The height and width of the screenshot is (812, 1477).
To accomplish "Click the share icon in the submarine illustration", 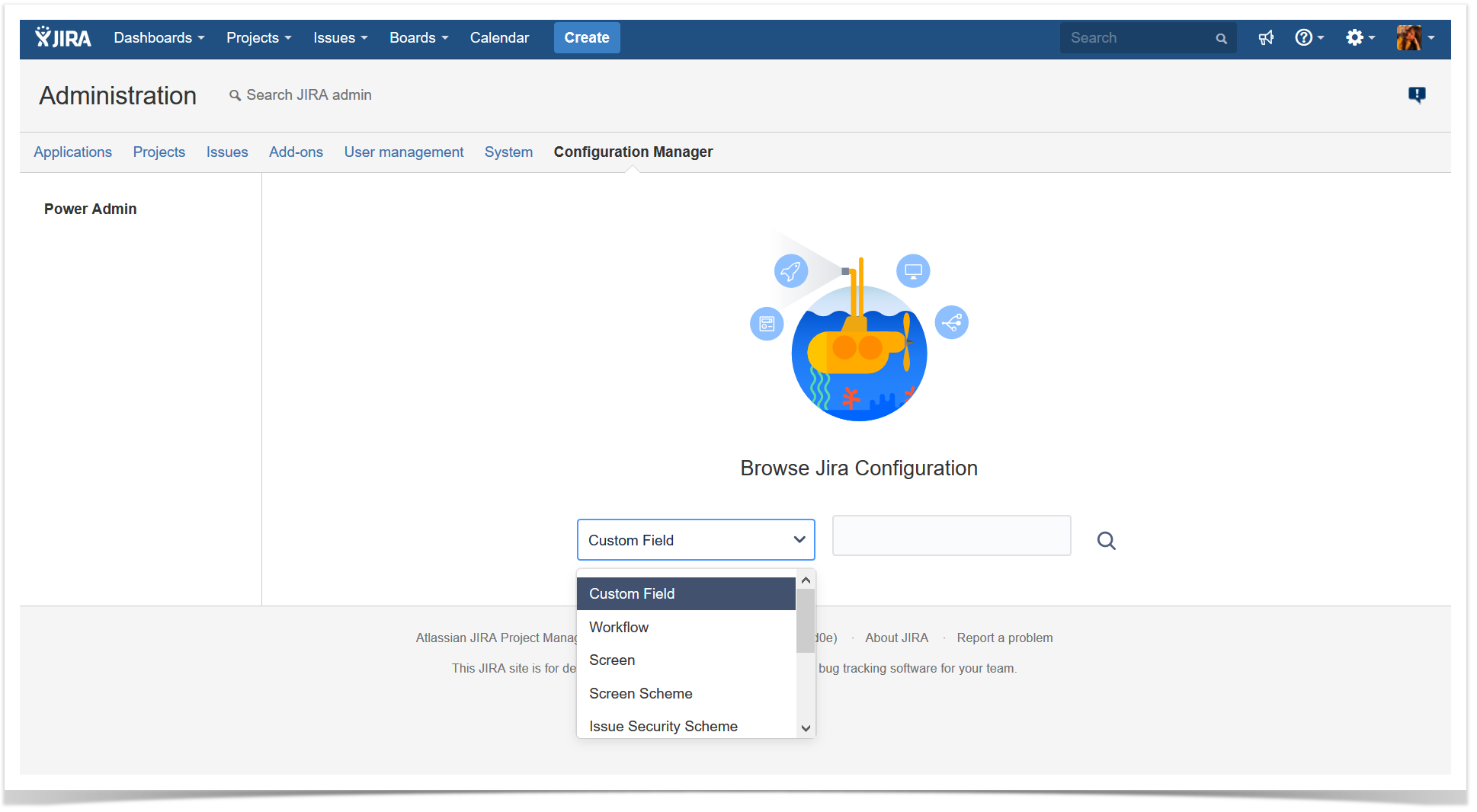I will pos(952,322).
